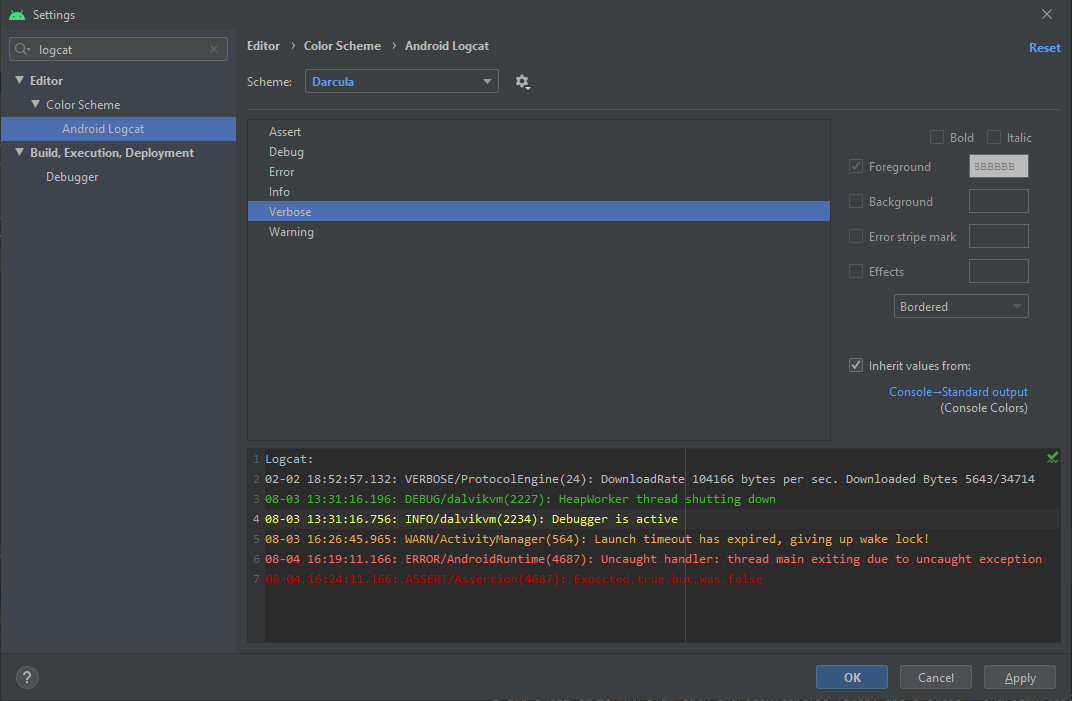Select the Error log level entry
This screenshot has width=1072, height=701.
pyautogui.click(x=282, y=172)
